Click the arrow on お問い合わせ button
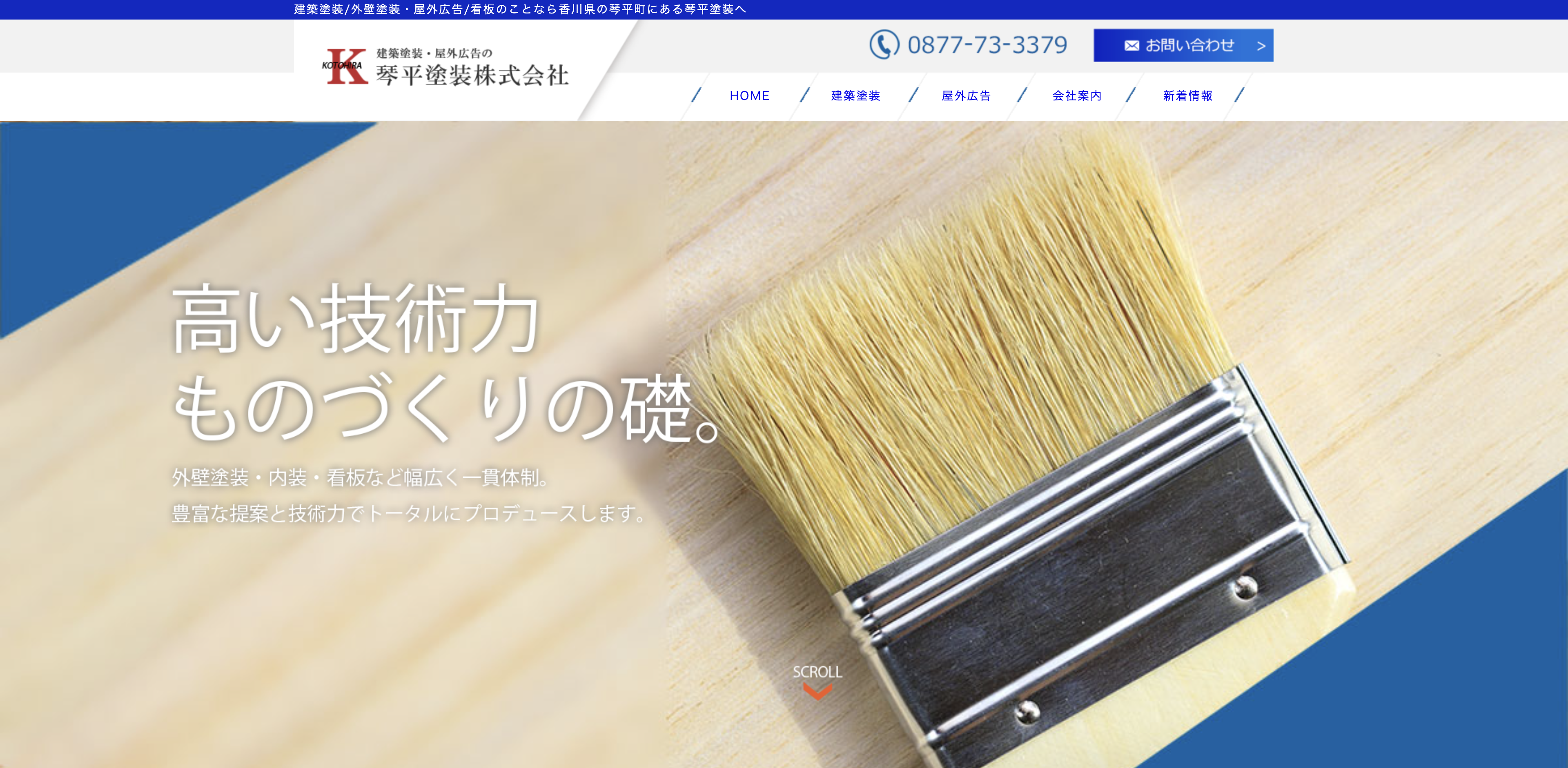 1261,46
